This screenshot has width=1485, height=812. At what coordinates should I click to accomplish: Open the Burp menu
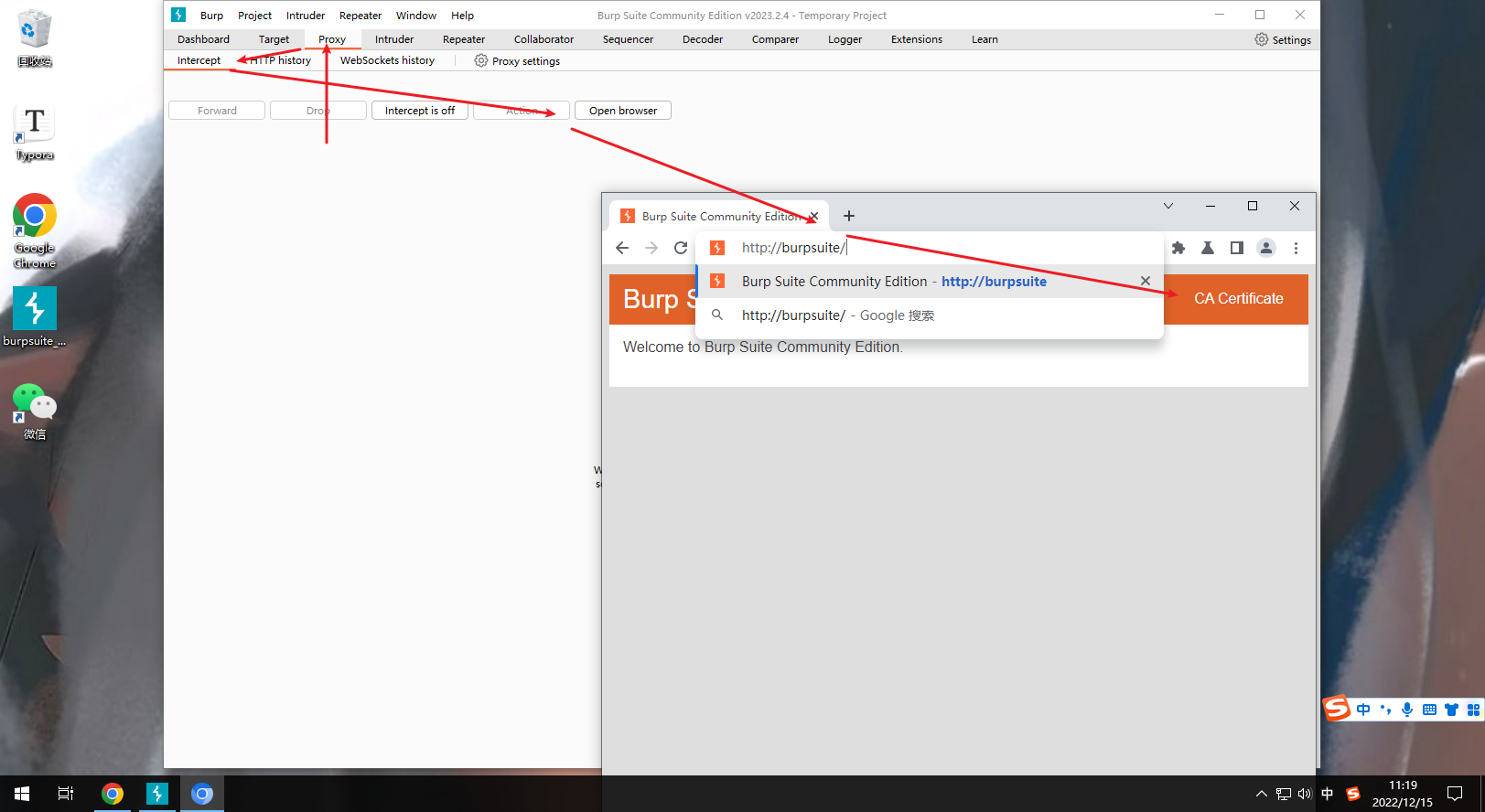tap(211, 16)
